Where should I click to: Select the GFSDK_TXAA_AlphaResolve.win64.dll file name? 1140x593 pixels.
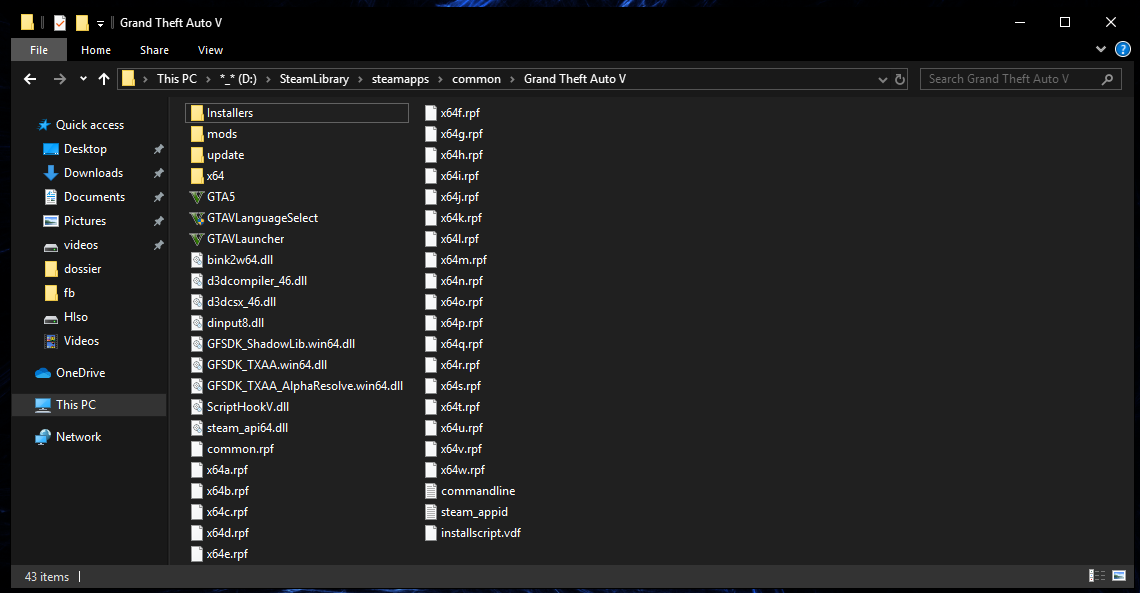pos(305,387)
